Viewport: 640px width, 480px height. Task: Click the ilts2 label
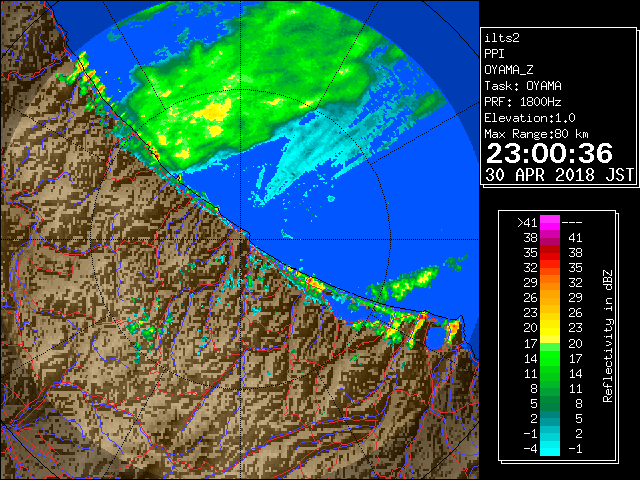coord(502,38)
